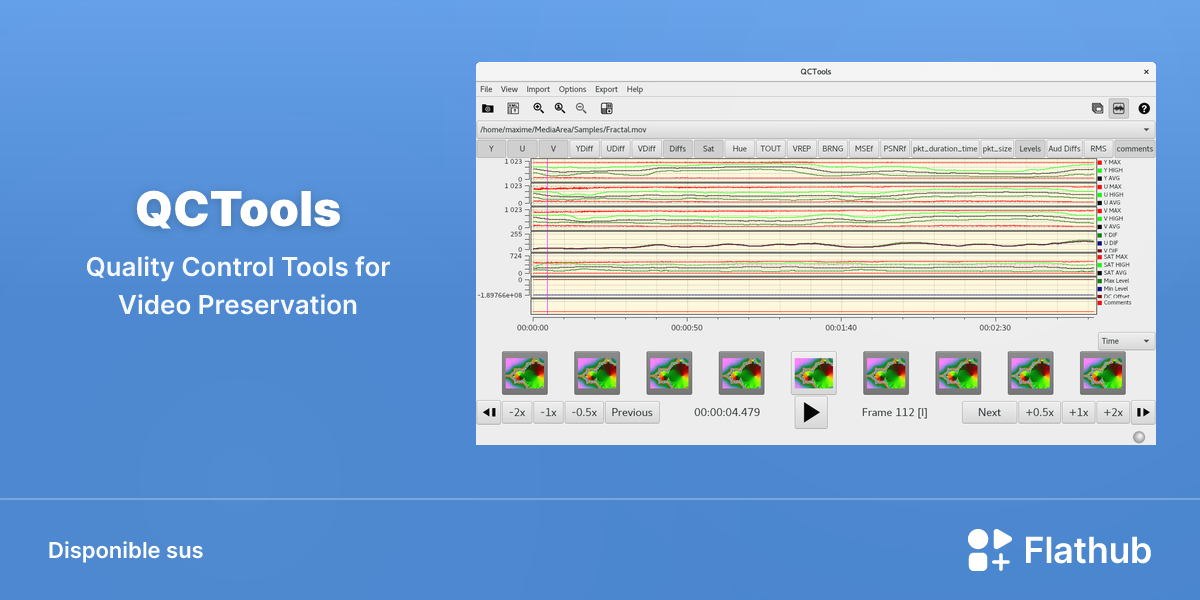
Task: Switch to the files list view icon
Action: coord(1097,108)
